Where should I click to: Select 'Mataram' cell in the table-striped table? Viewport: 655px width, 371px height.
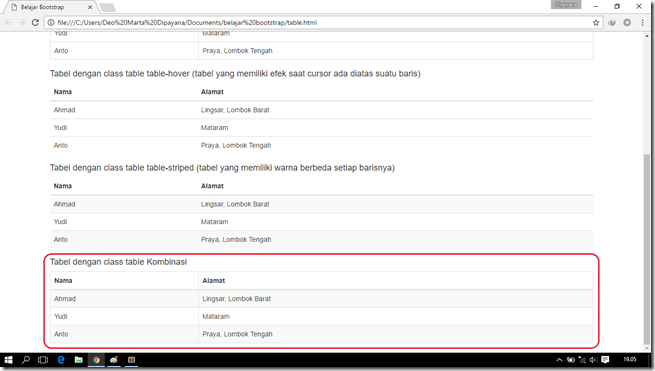click(x=215, y=222)
